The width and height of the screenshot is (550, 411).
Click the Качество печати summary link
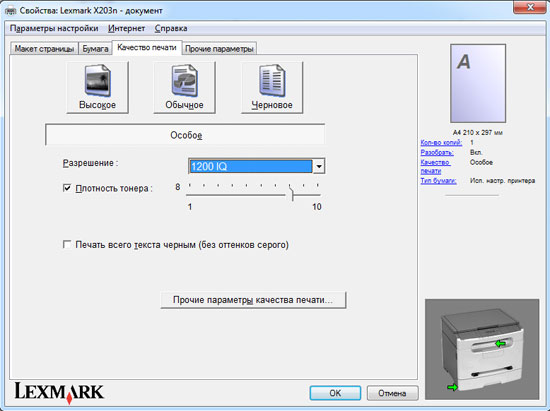tap(435, 167)
